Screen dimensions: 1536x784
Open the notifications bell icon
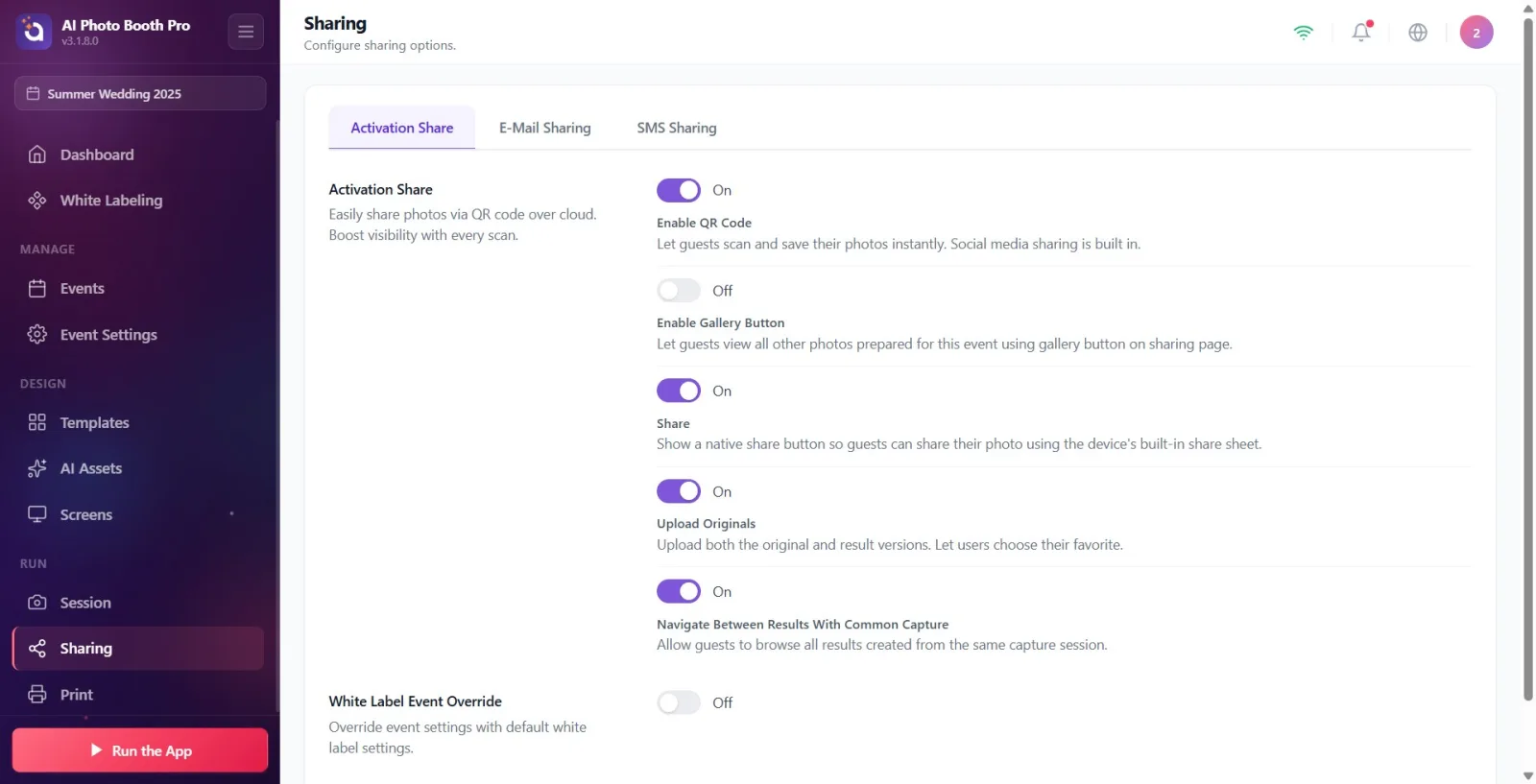[1361, 32]
